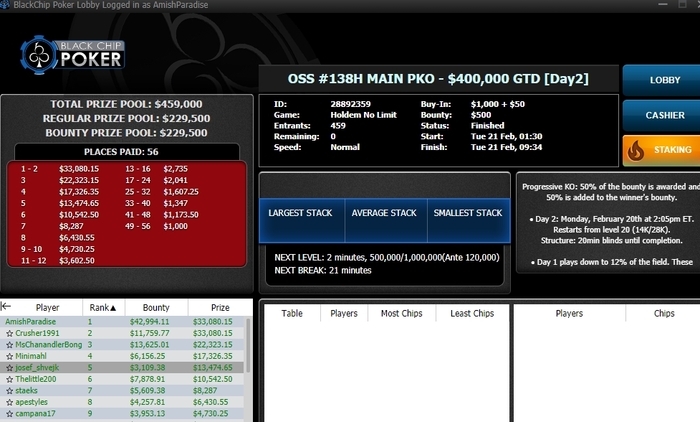Click the Status Finished value
The width and height of the screenshot is (700, 422).
(x=488, y=126)
